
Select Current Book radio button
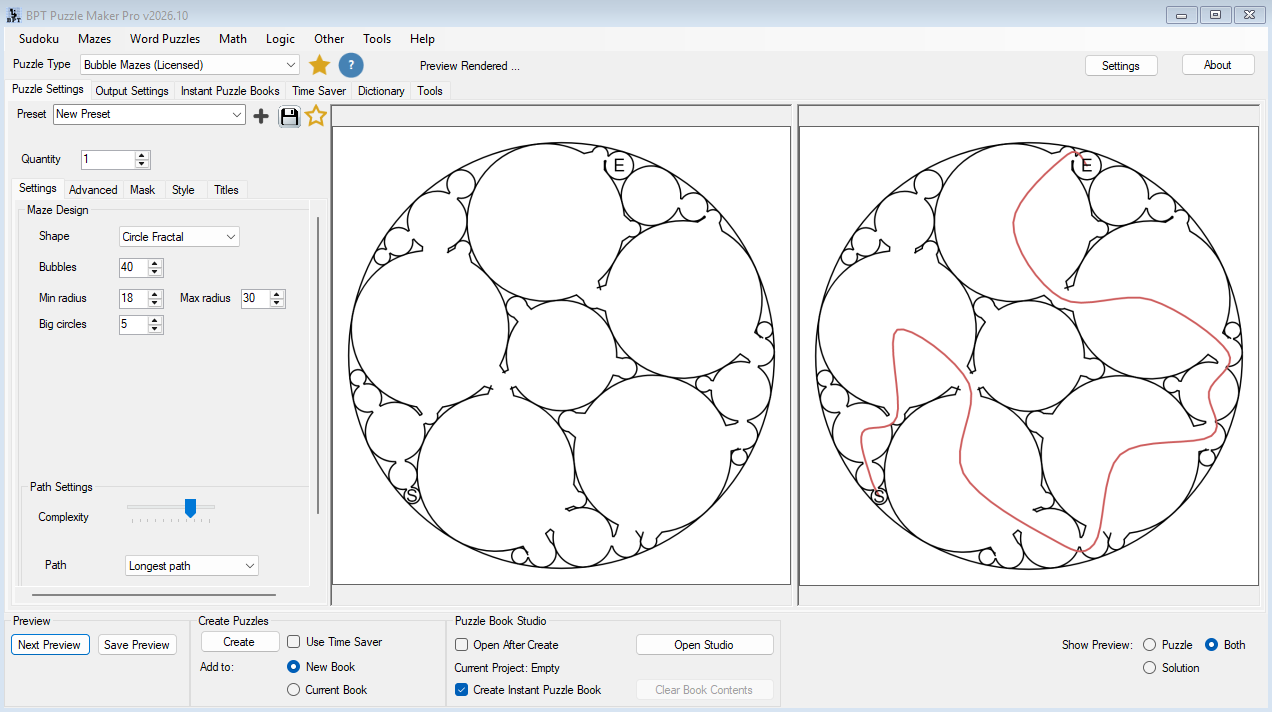294,690
